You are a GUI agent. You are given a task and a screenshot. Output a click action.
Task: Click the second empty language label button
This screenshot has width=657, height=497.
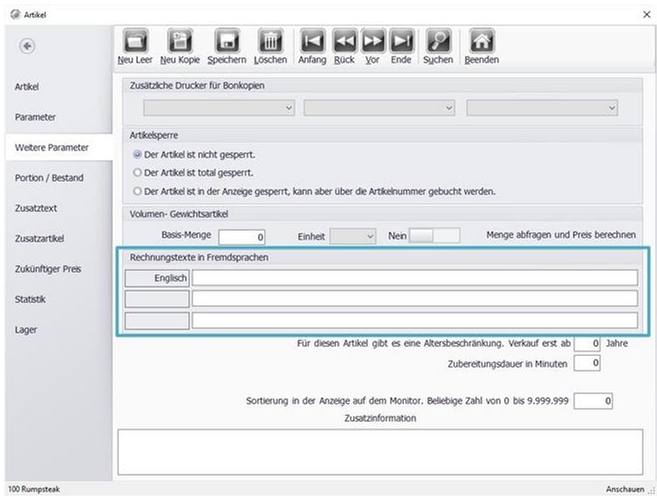157,299
